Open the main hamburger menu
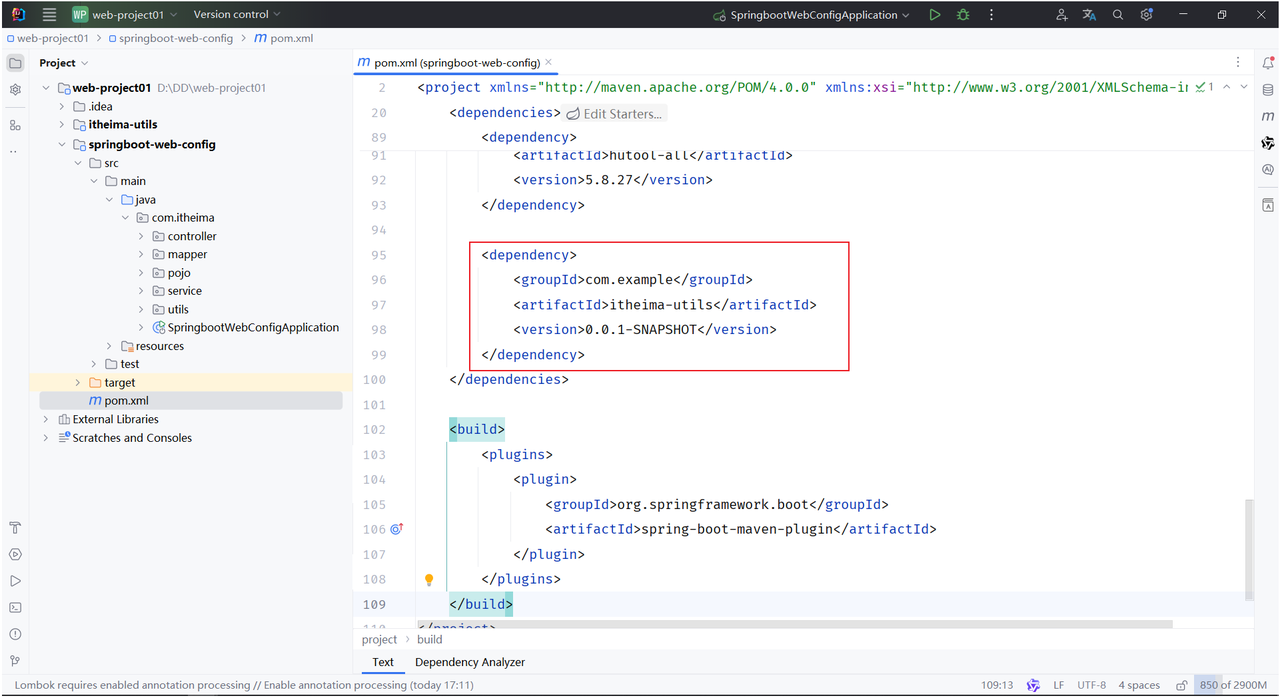This screenshot has height=698, width=1280. click(x=49, y=15)
